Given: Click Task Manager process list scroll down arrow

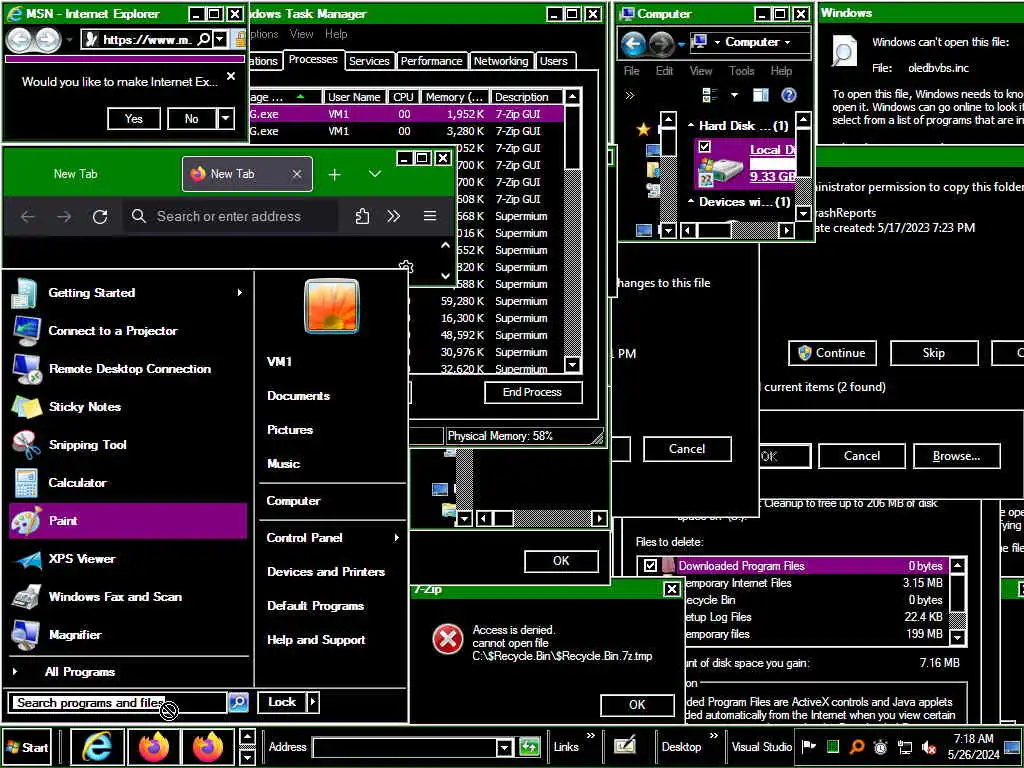Looking at the screenshot, I should (x=573, y=364).
